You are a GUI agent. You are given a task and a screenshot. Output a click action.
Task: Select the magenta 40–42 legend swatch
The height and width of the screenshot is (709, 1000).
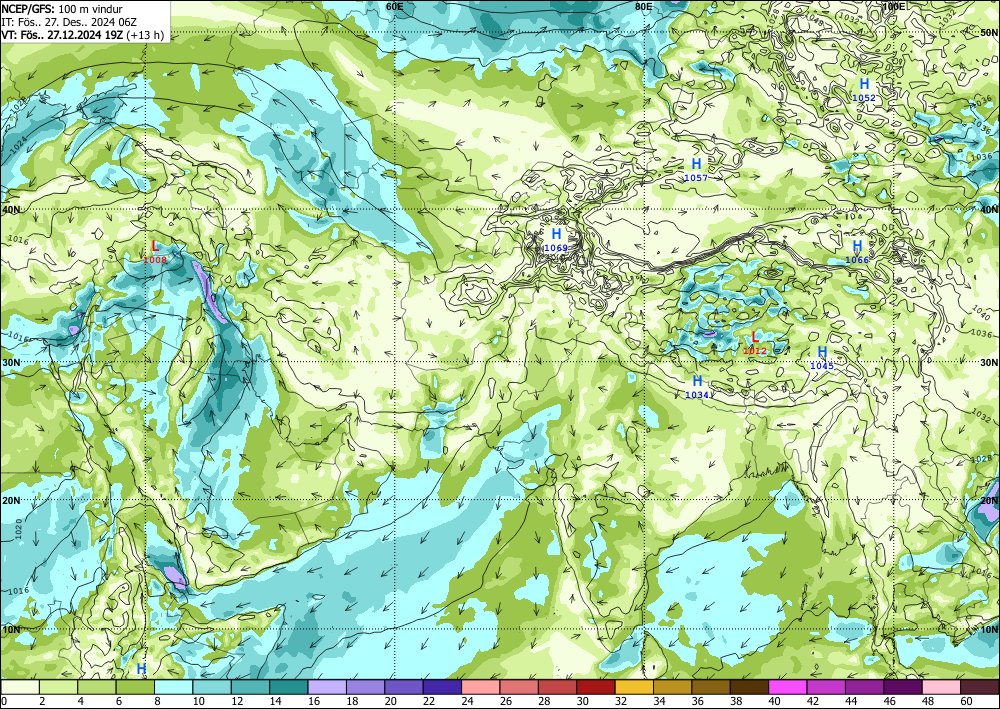click(x=788, y=687)
